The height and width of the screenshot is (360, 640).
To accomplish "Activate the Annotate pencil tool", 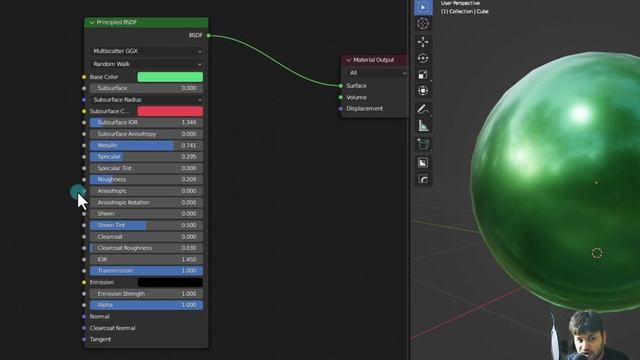I will point(423,109).
